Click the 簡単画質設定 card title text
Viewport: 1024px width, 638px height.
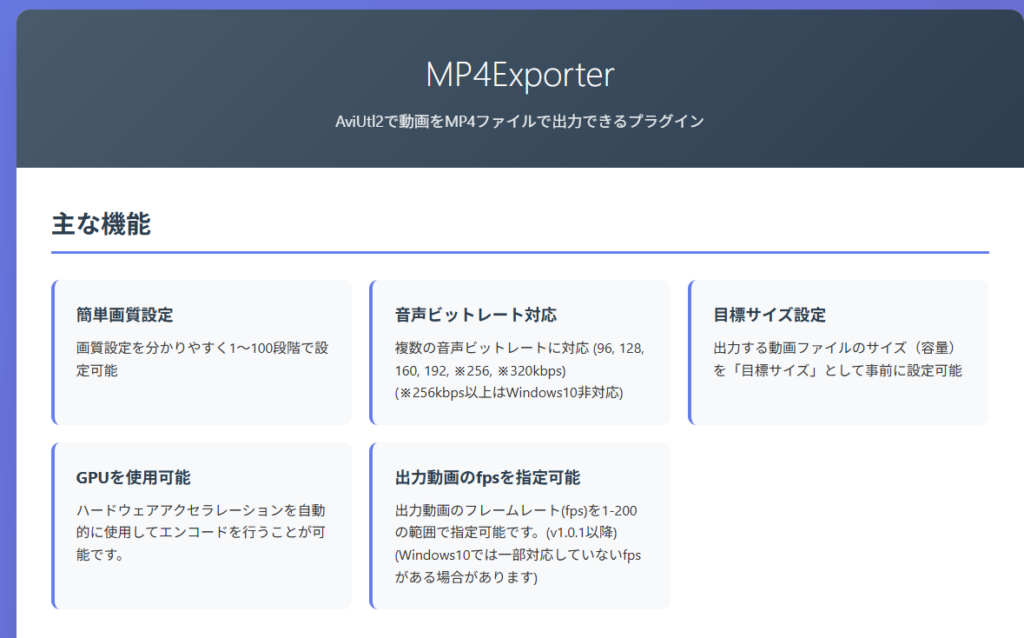125,314
